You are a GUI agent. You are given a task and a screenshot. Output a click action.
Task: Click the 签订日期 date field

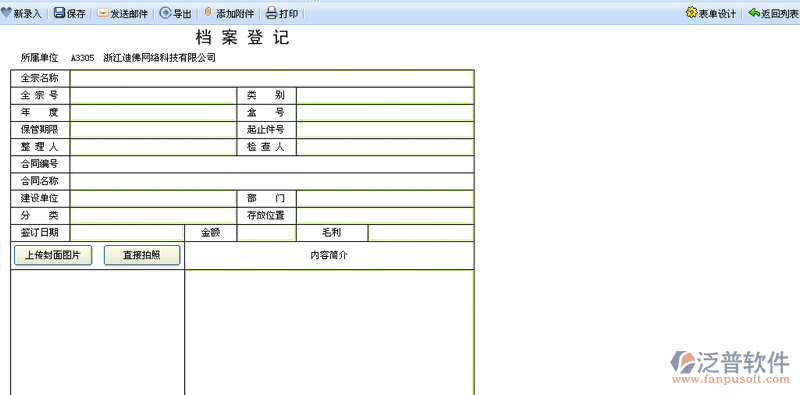click(127, 233)
